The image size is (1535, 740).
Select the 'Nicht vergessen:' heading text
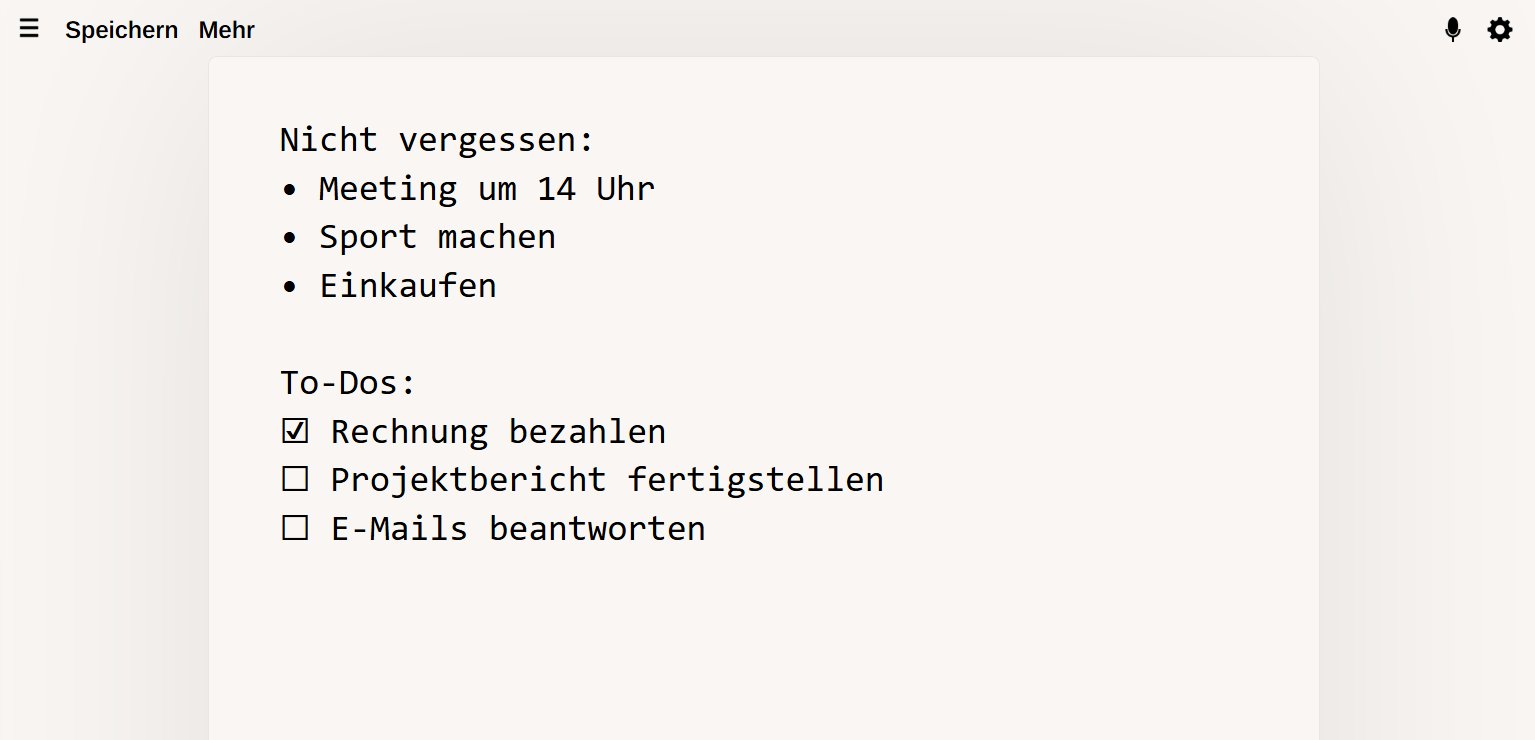tap(437, 139)
